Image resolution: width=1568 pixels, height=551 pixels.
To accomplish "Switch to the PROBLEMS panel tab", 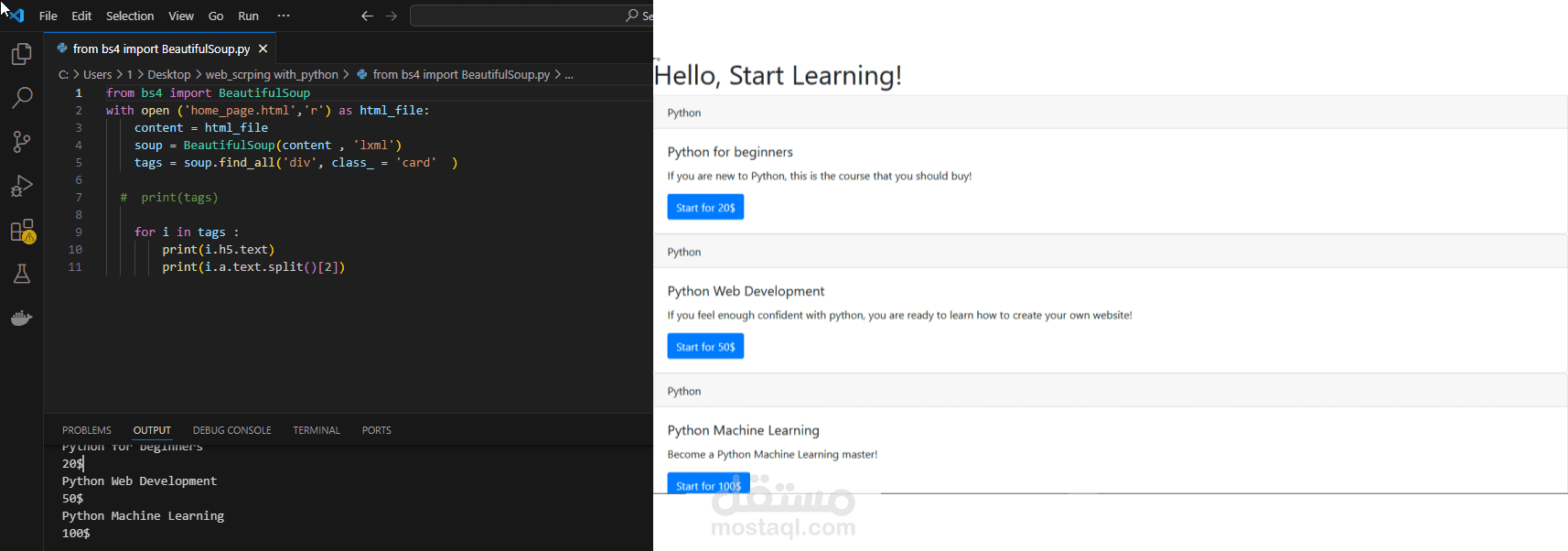I will point(87,430).
